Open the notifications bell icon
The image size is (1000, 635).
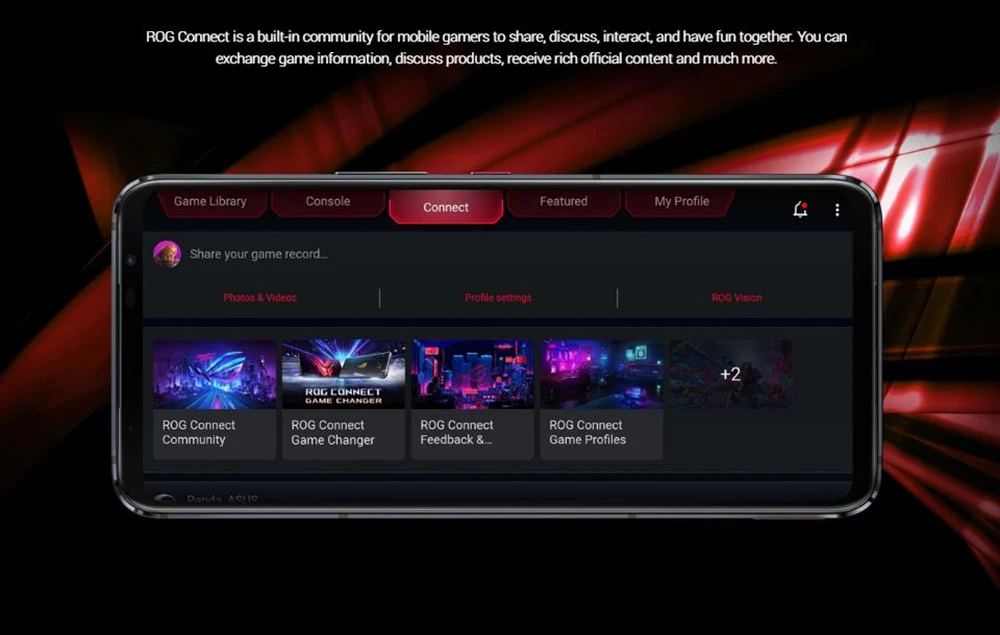(x=800, y=209)
